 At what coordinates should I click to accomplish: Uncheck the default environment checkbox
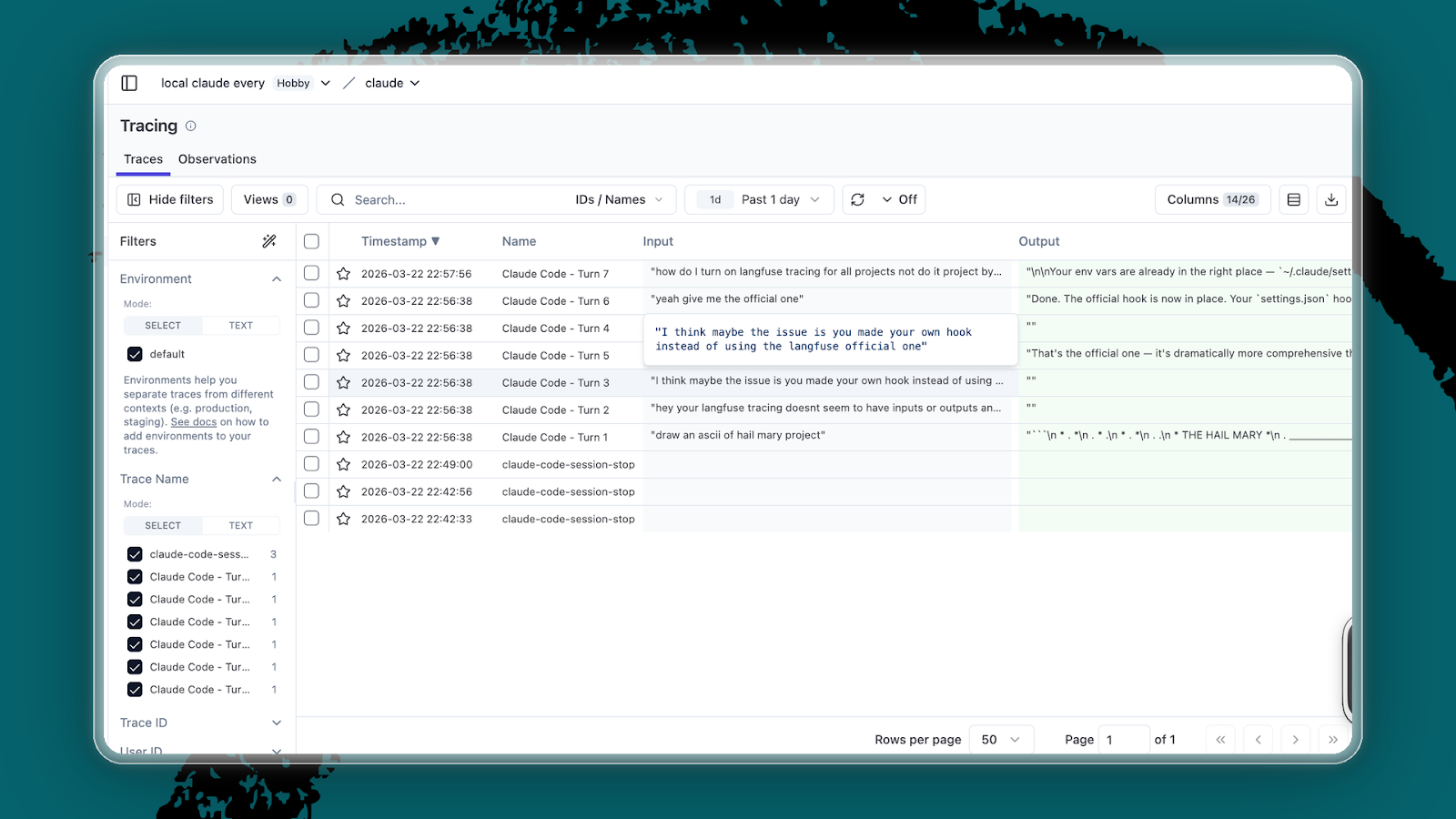[x=135, y=354]
